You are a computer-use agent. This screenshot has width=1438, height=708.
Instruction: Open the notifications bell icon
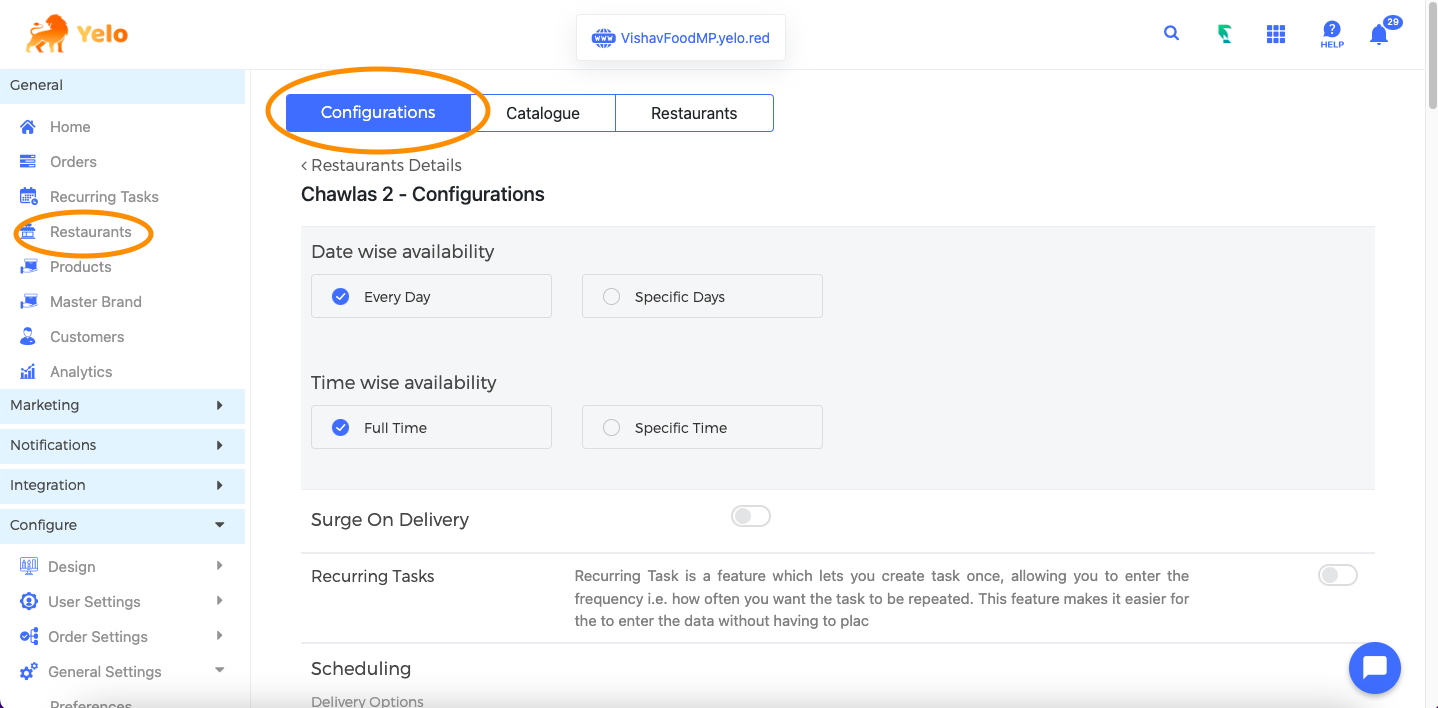click(1379, 35)
